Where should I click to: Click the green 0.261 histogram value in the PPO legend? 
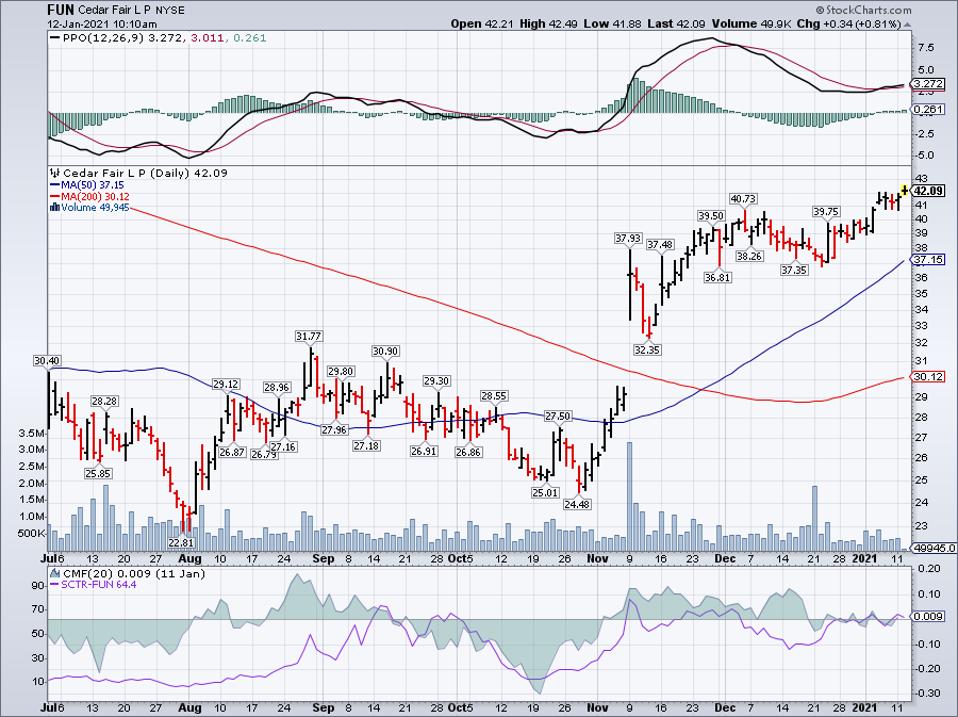(251, 38)
